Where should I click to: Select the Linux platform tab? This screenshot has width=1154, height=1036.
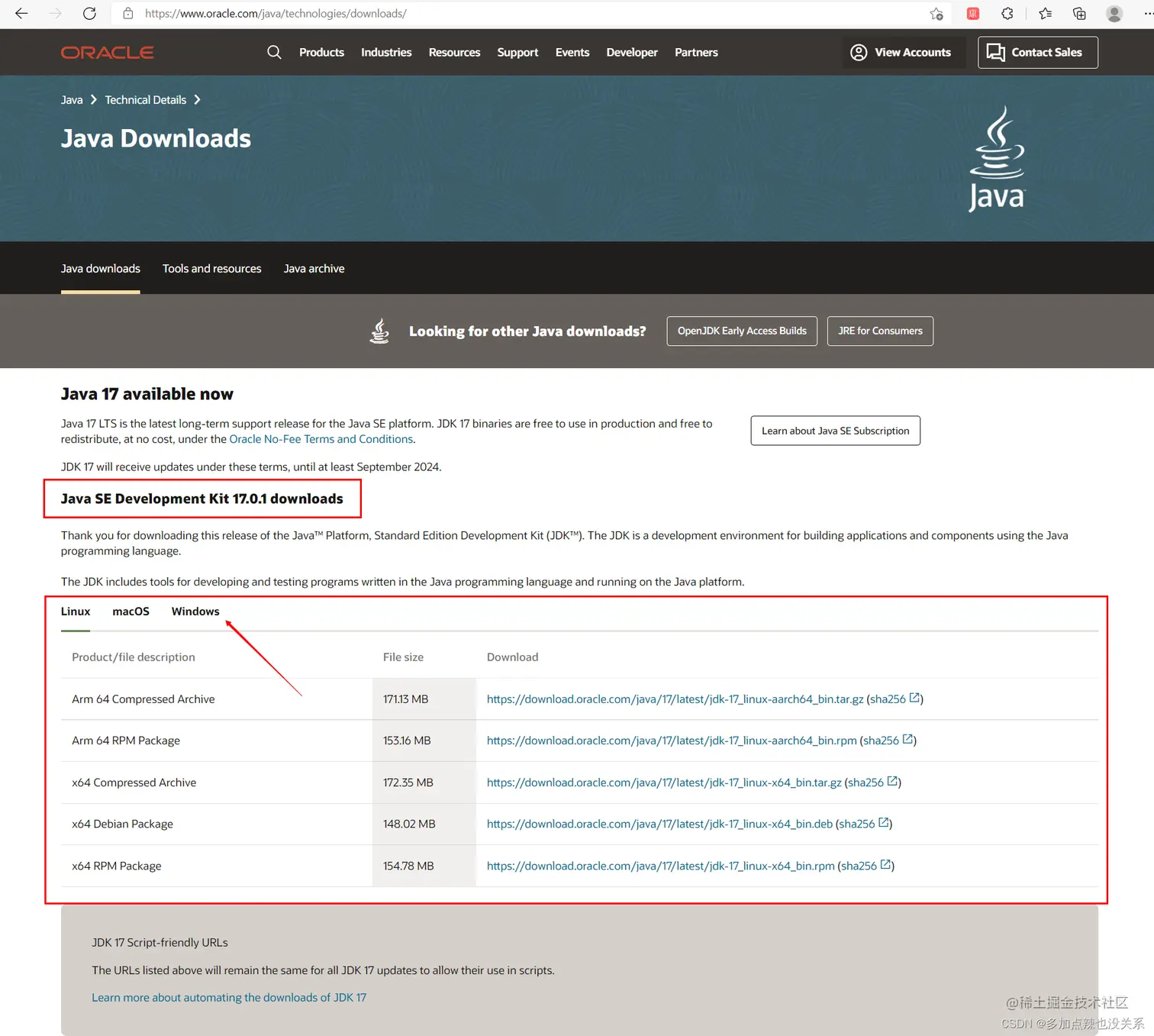coord(76,612)
